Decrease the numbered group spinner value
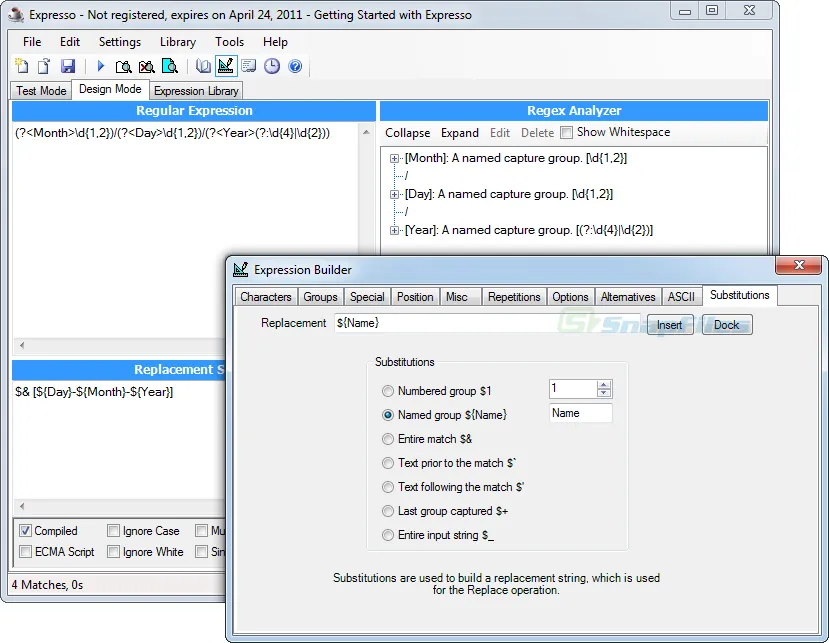Image resolution: width=829 pixels, height=643 pixels. pos(604,393)
